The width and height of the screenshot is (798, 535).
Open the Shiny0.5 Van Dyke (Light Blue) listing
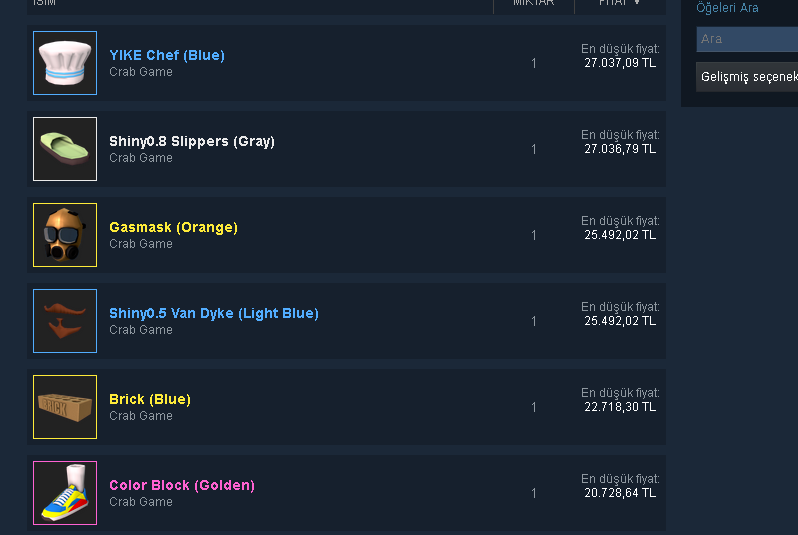pos(214,313)
